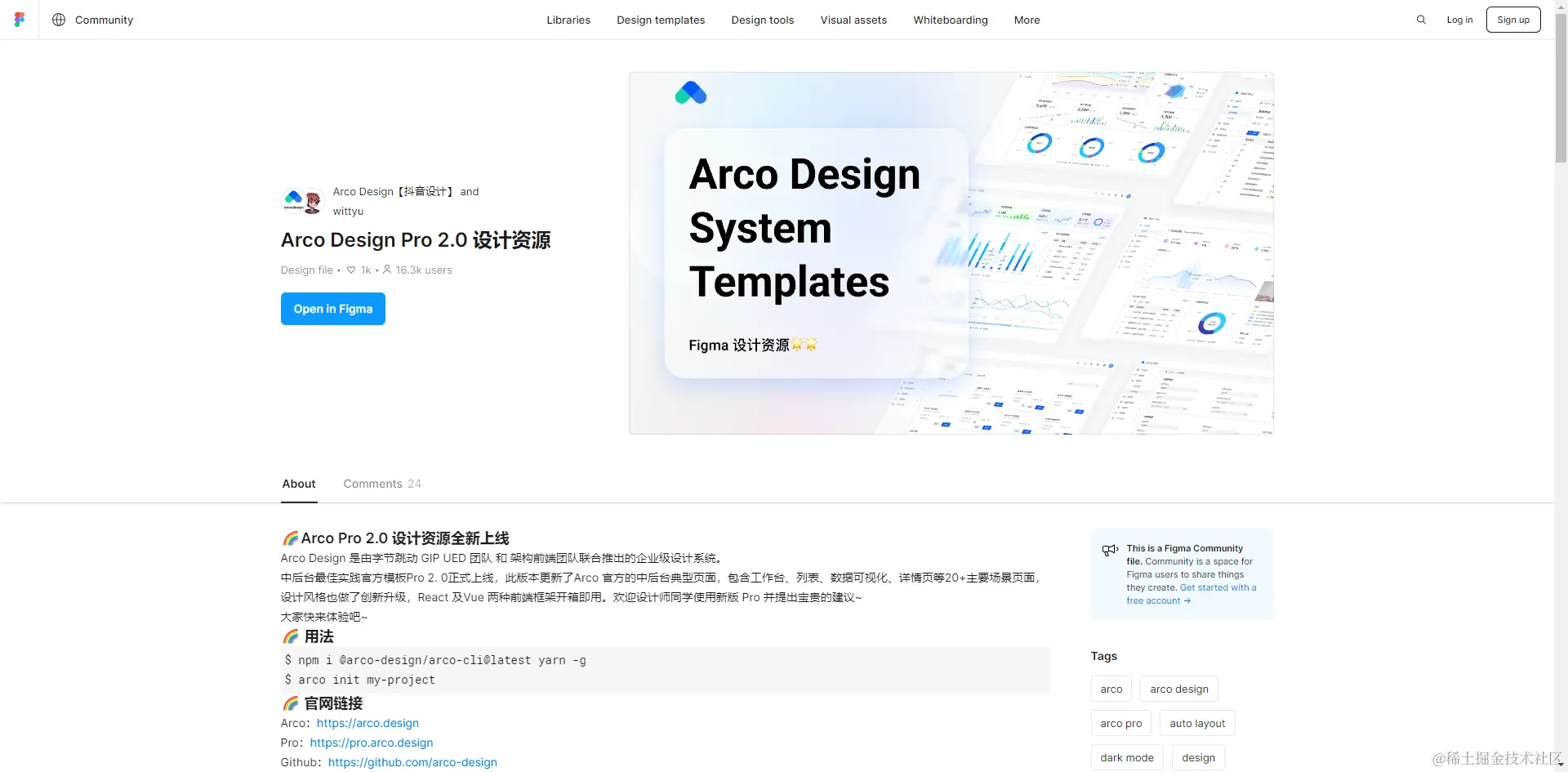The width and height of the screenshot is (1568, 772).
Task: Click the scrollbar up arrow
Action: 1561,7
